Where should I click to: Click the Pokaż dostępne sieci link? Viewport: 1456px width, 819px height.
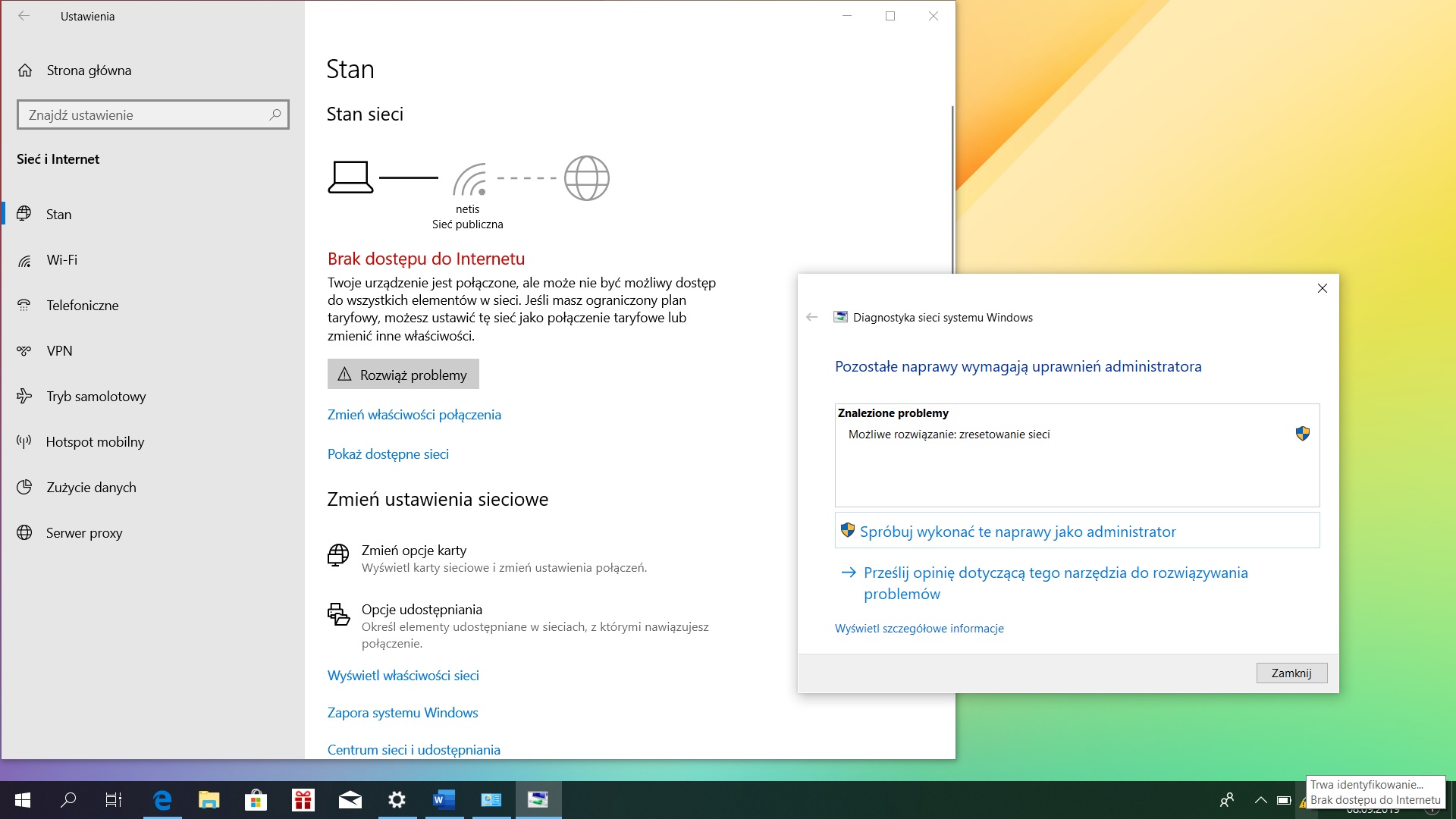[388, 454]
